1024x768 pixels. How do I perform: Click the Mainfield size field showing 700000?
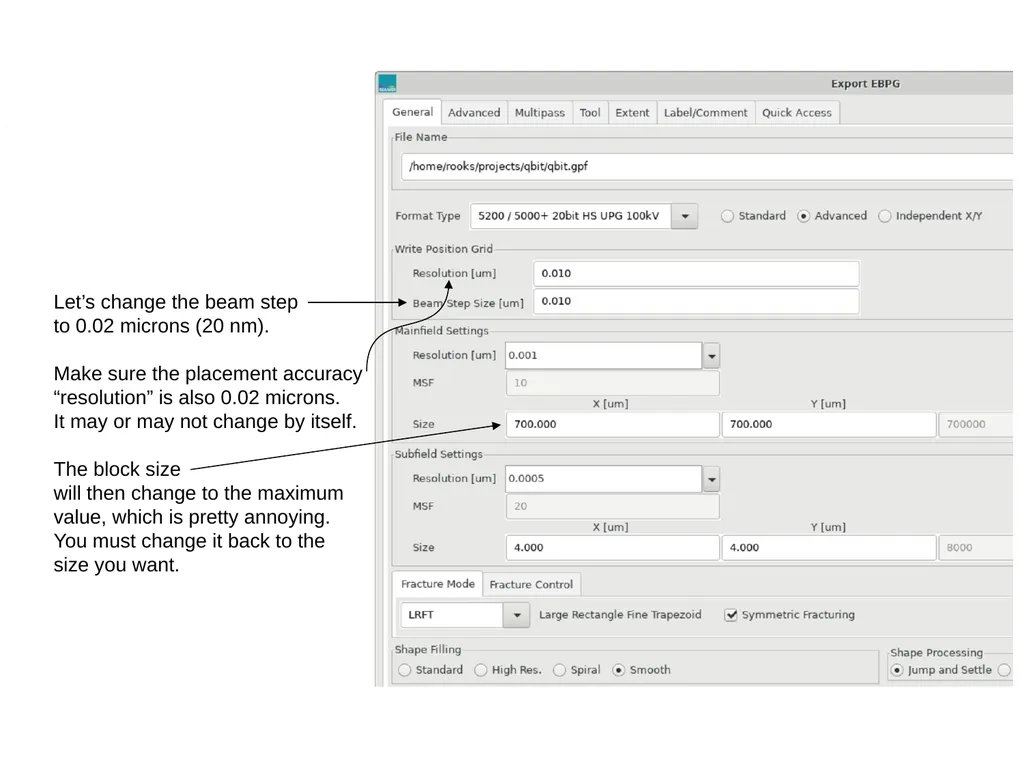976,424
